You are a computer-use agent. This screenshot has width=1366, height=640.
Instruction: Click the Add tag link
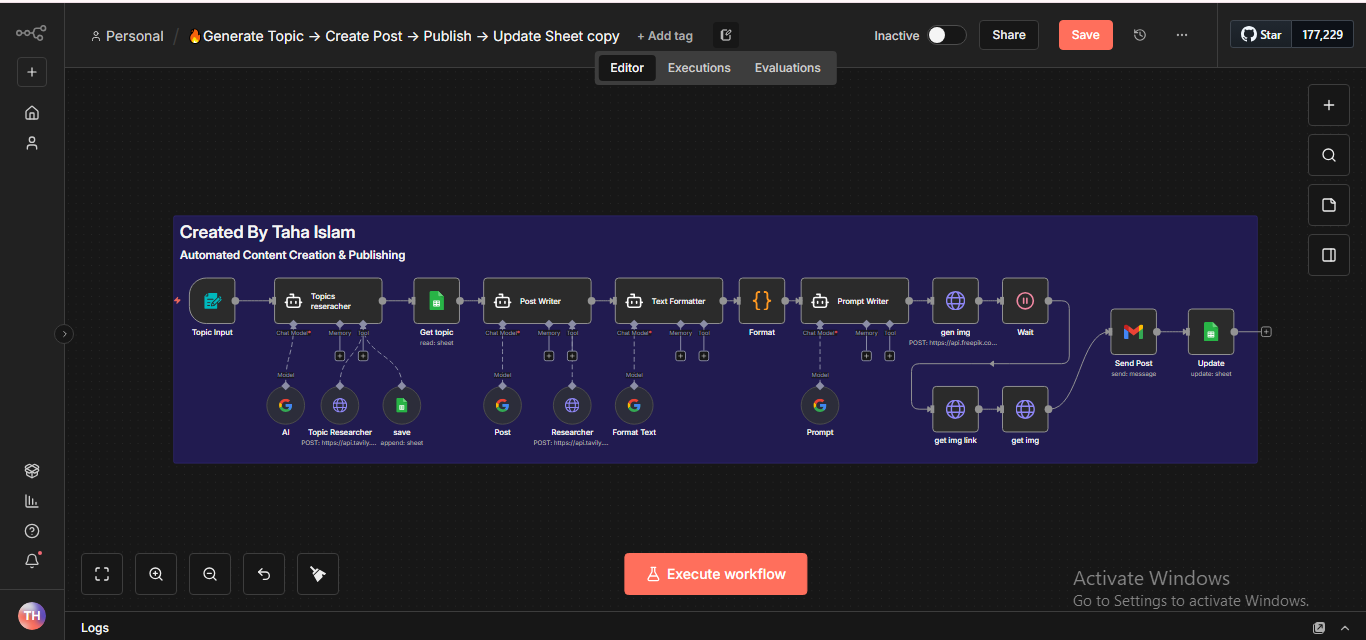(x=665, y=36)
